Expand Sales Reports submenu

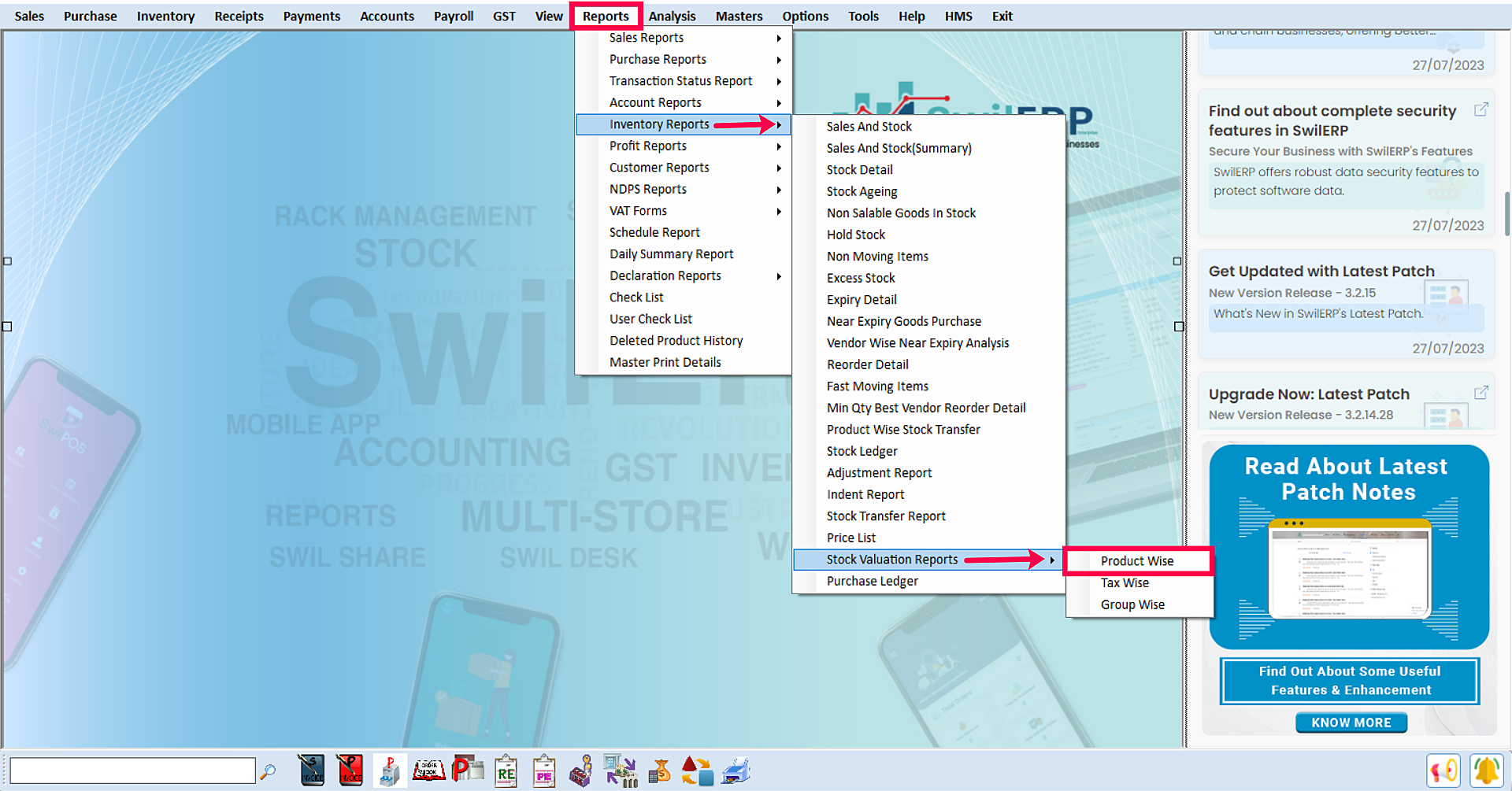[x=683, y=38]
